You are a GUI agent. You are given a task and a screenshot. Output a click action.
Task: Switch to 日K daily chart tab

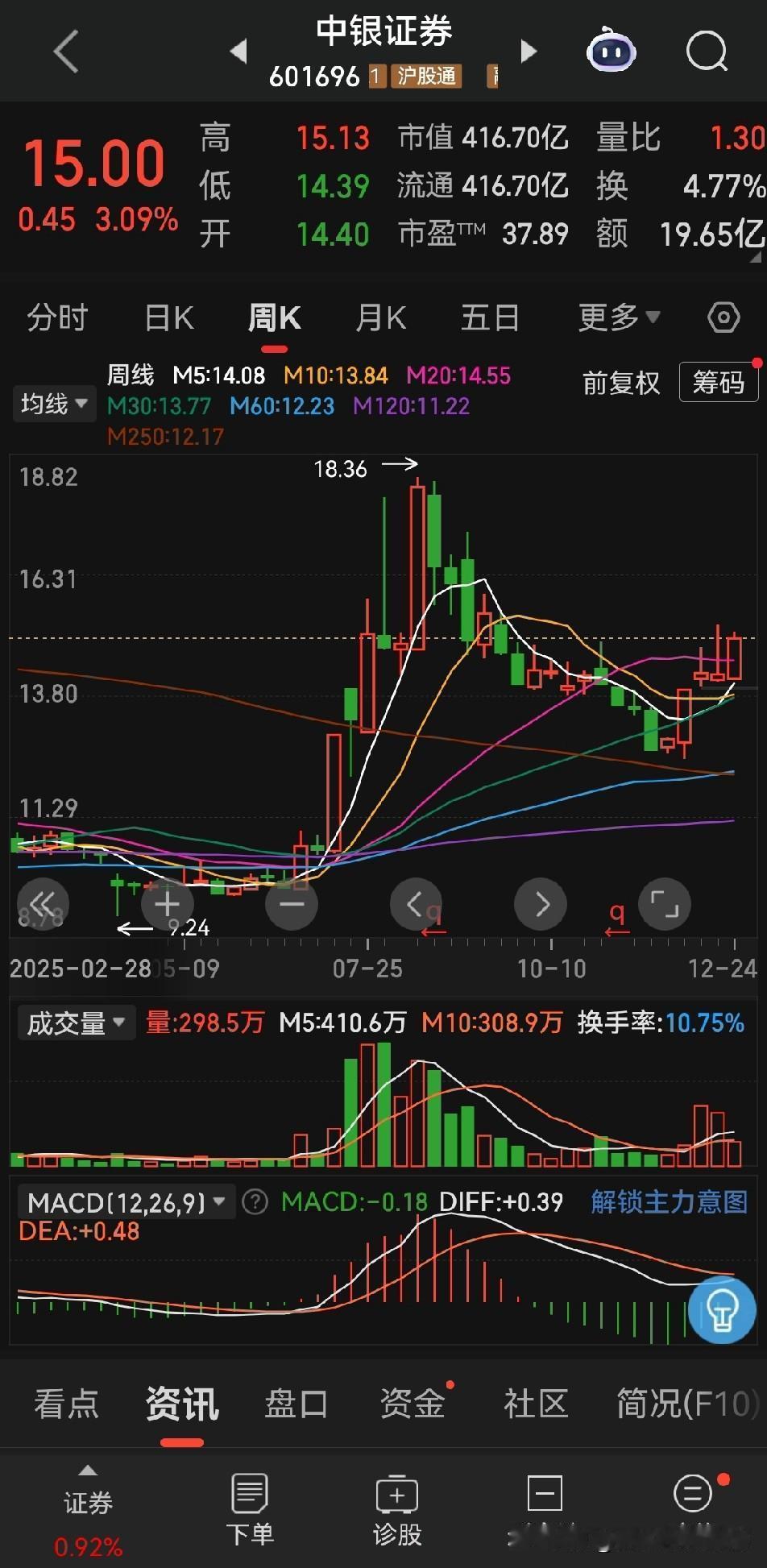pyautogui.click(x=169, y=317)
